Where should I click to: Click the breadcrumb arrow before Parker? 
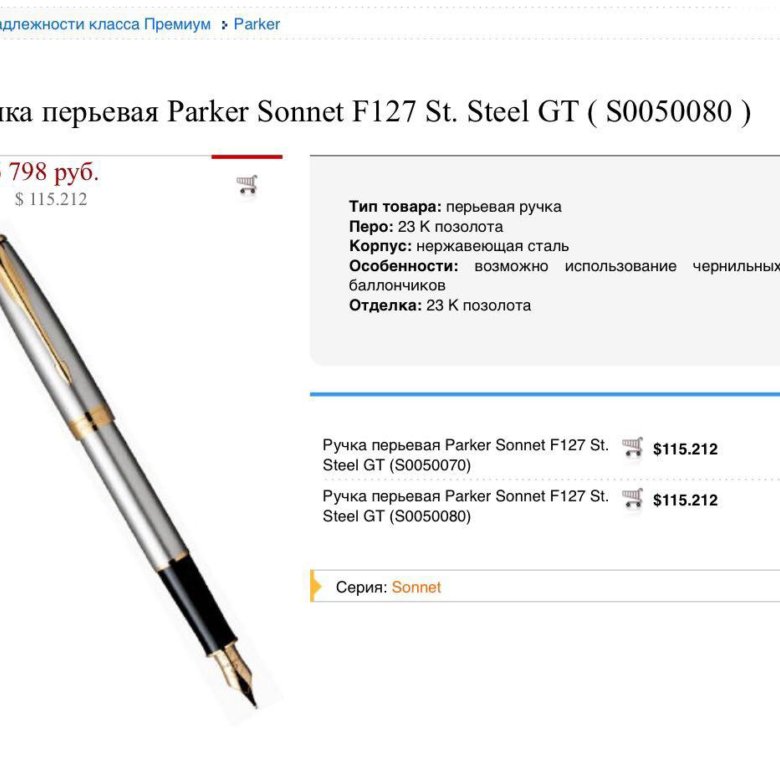tap(224, 25)
